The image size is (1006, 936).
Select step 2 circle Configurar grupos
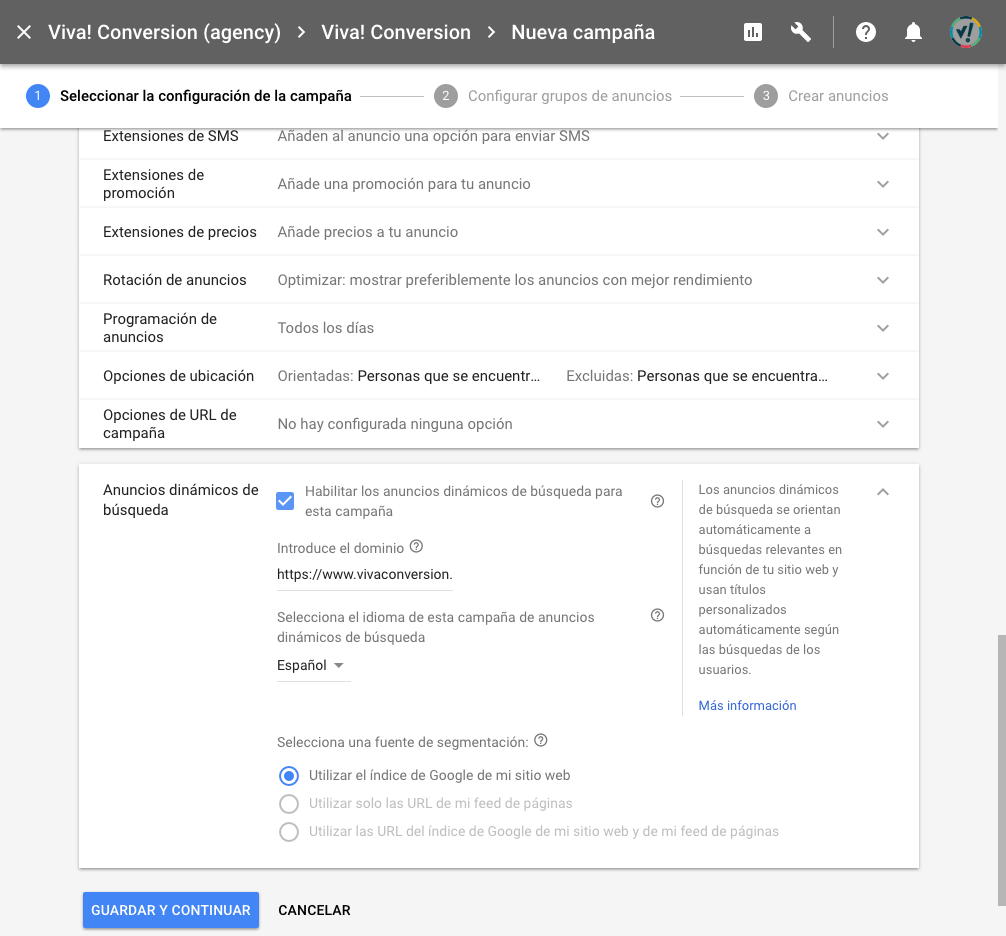pos(445,96)
